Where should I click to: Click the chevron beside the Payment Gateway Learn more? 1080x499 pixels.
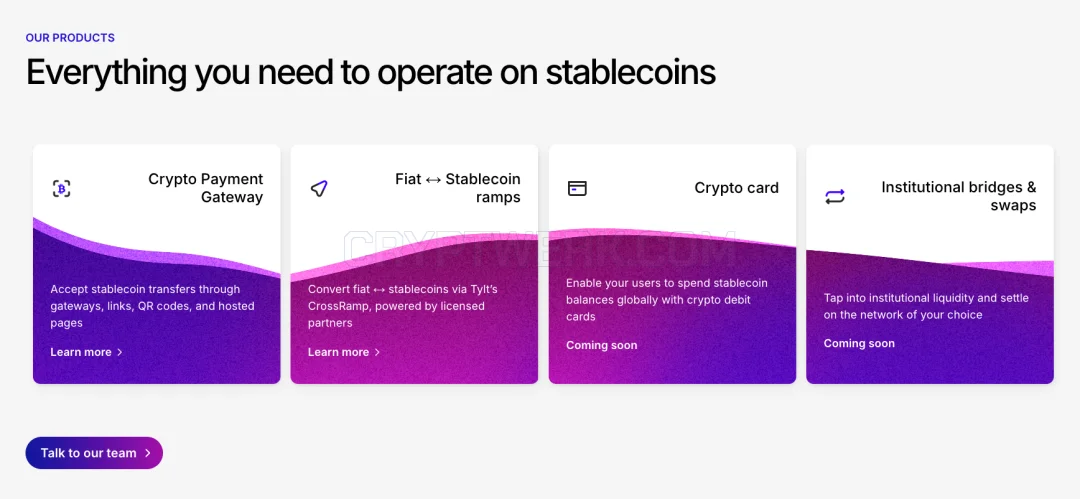120,352
